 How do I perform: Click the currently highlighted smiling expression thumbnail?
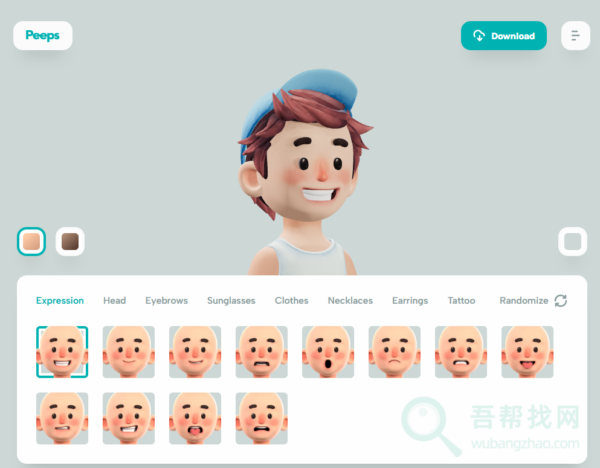click(x=62, y=352)
